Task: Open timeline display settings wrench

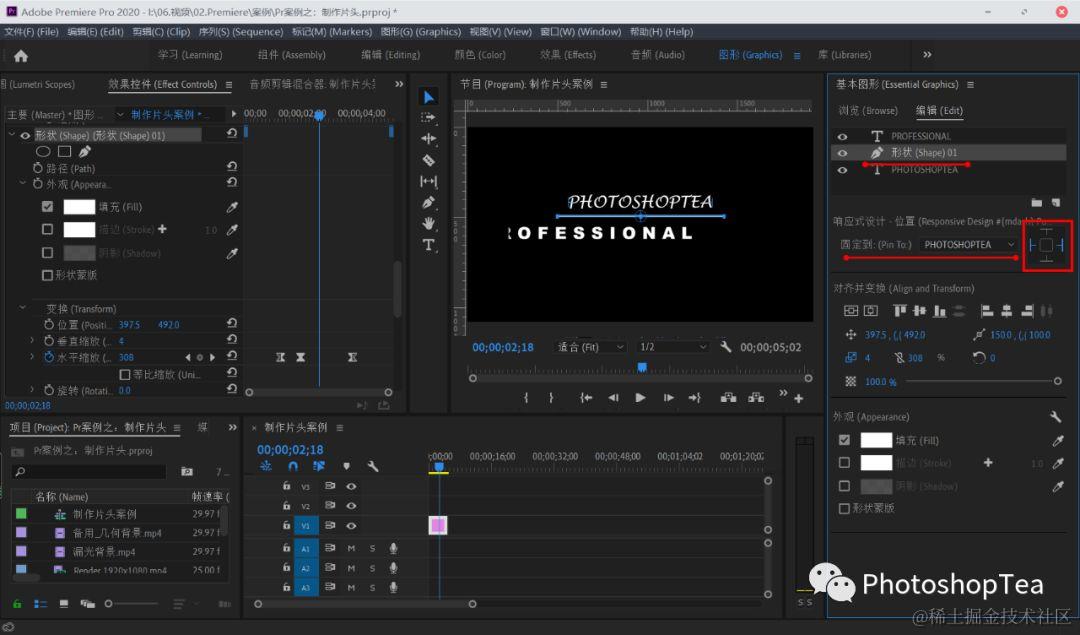Action: (x=373, y=466)
